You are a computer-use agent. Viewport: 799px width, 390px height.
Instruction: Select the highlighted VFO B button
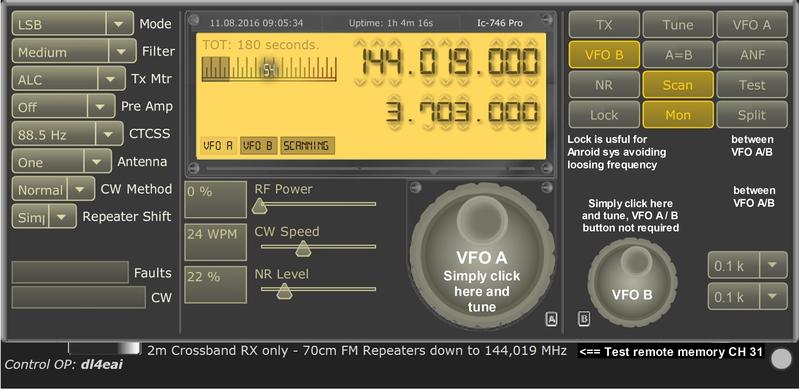coord(604,55)
